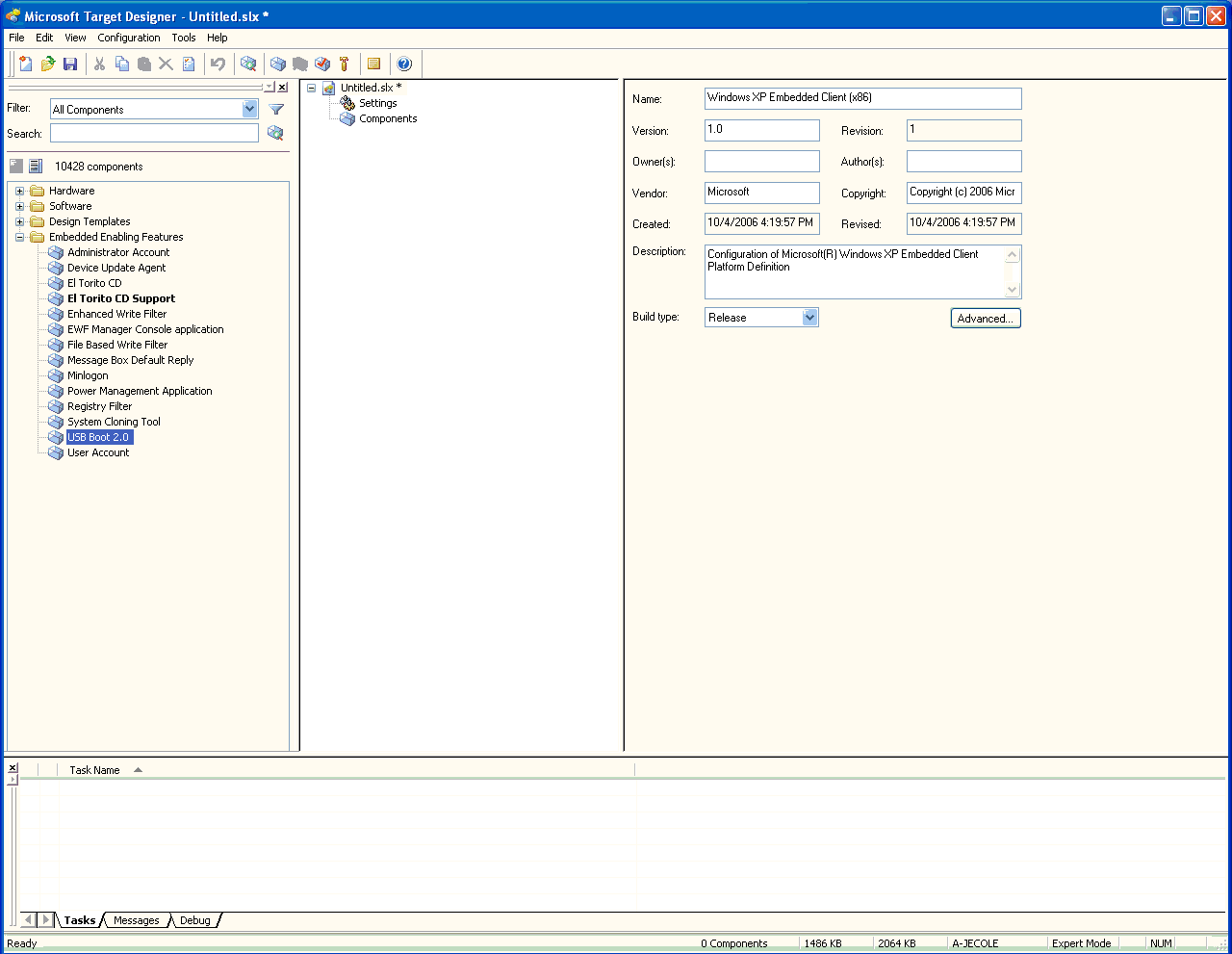Select the System Cloning Tool component
The height and width of the screenshot is (954, 1232).
[114, 422]
